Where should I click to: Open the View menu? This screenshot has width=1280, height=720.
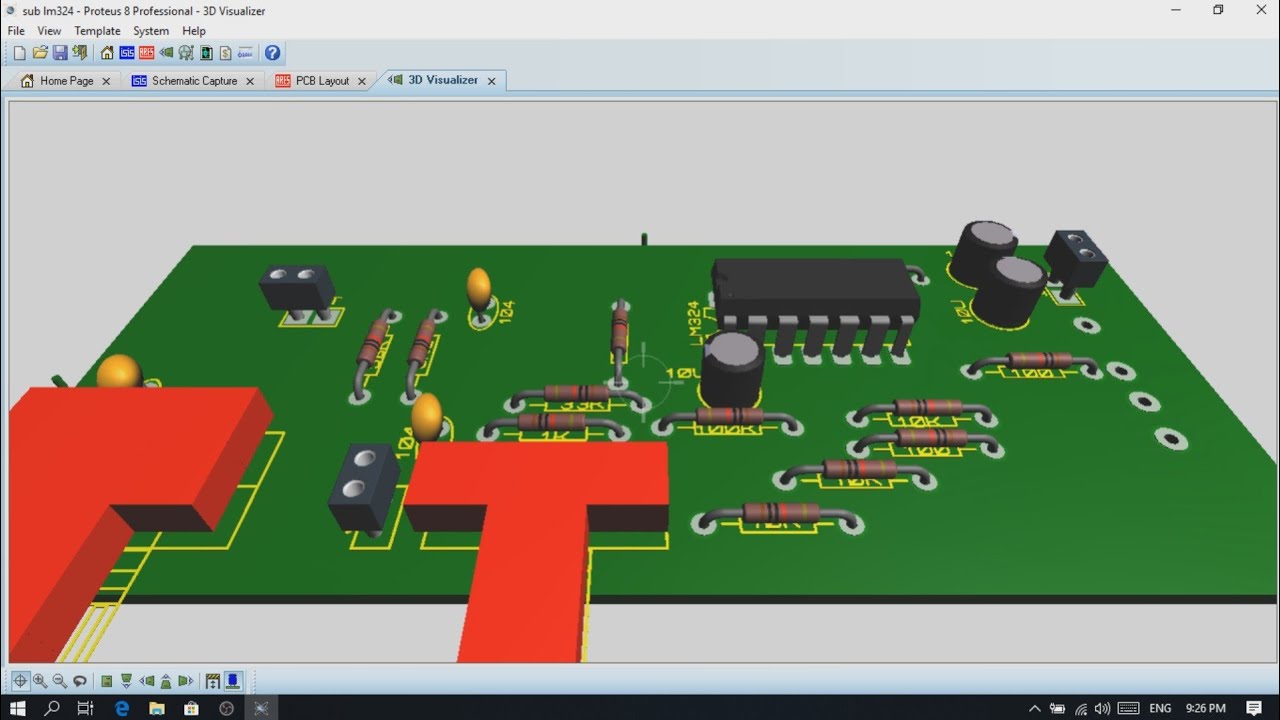tap(49, 31)
